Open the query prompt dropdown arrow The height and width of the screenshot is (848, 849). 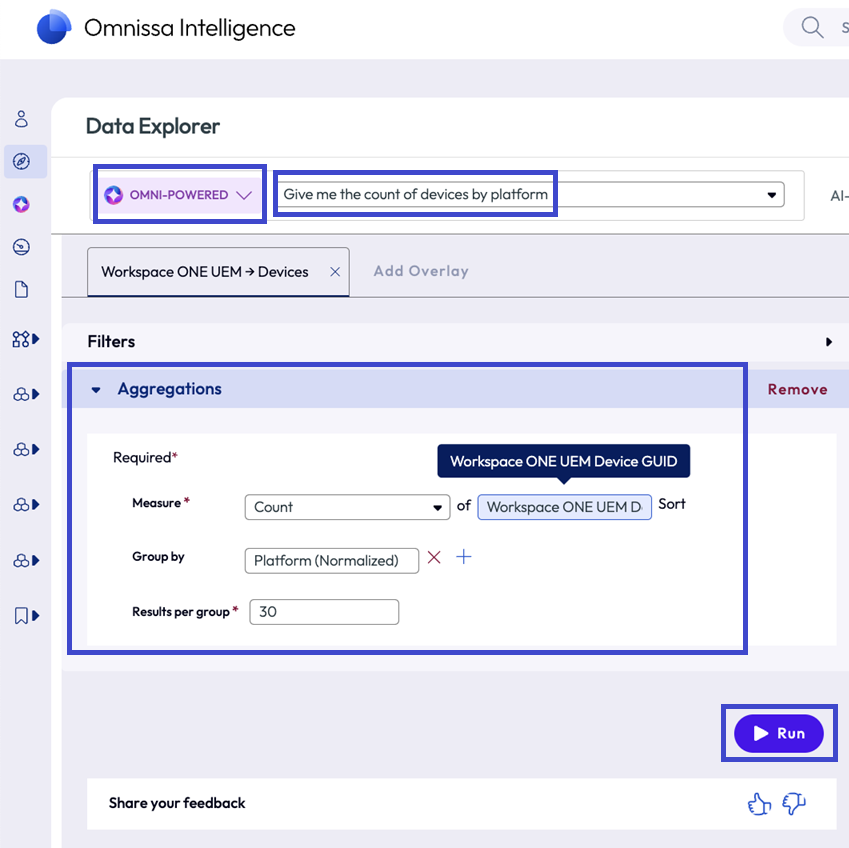(x=772, y=195)
